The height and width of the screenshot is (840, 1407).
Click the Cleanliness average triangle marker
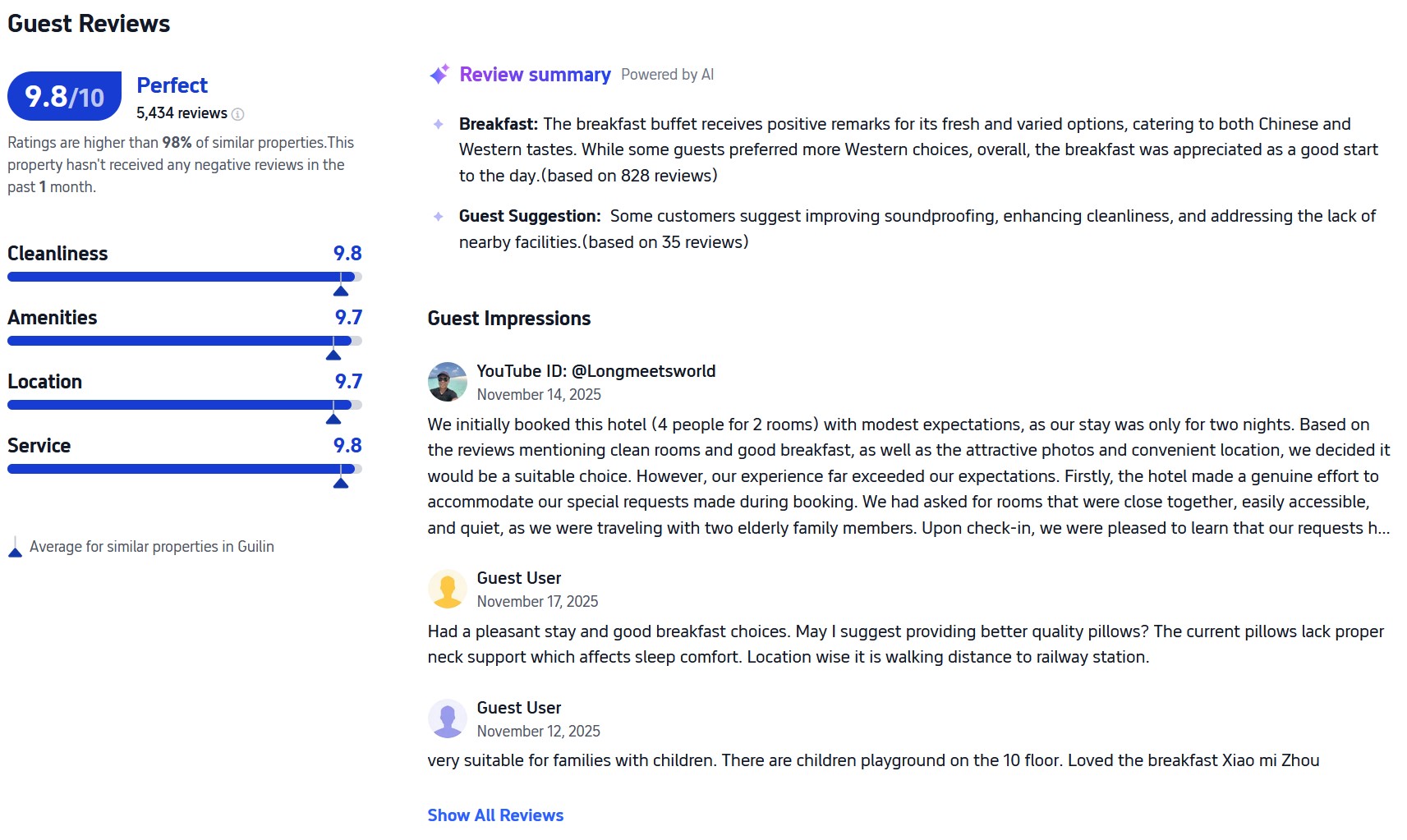pyautogui.click(x=341, y=291)
